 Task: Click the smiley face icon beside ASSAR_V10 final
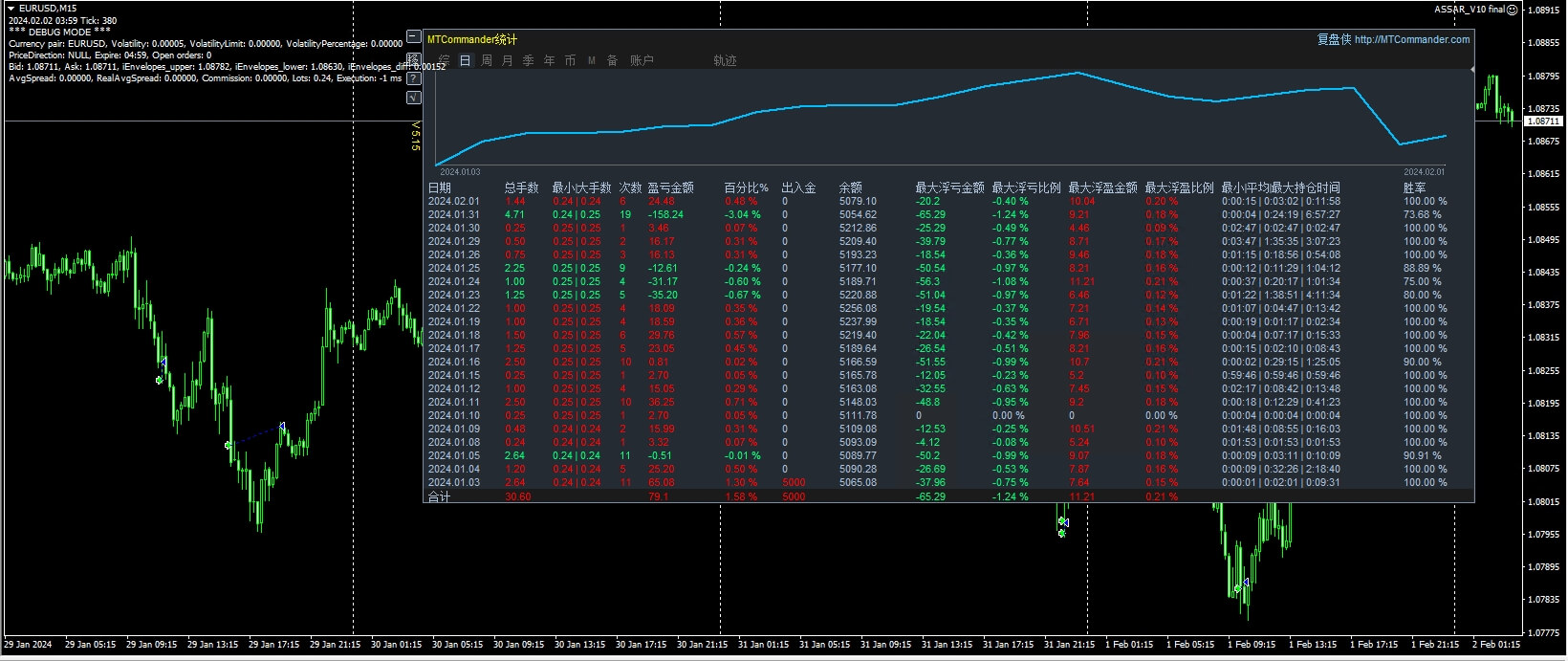pyautogui.click(x=1513, y=10)
